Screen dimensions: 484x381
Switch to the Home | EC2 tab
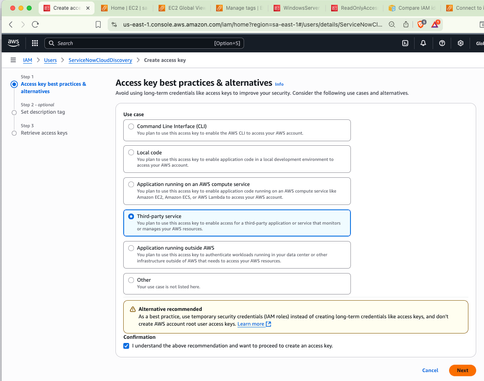tap(124, 8)
